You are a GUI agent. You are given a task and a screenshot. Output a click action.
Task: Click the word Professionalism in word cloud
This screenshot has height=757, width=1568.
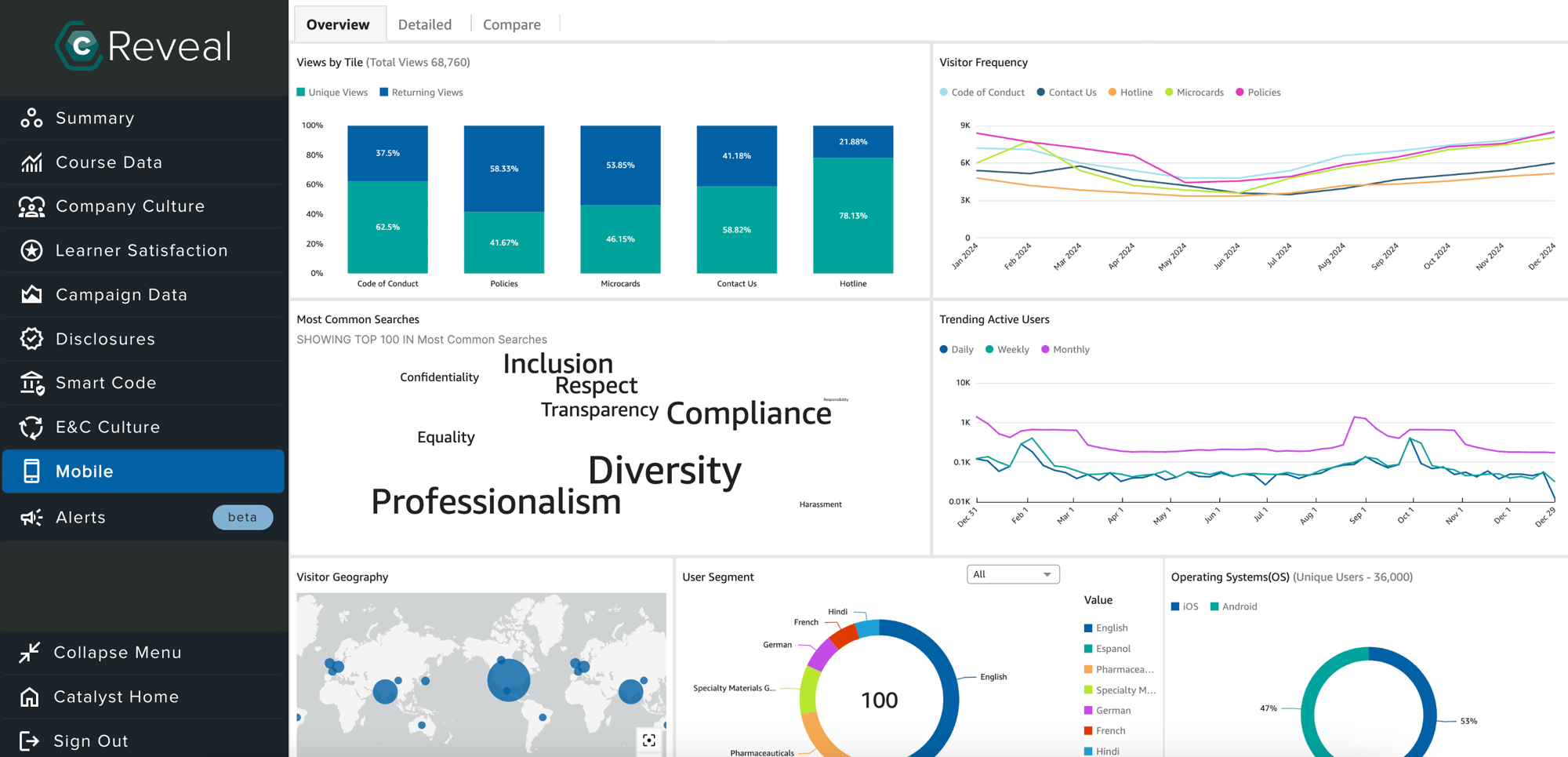[x=496, y=502]
